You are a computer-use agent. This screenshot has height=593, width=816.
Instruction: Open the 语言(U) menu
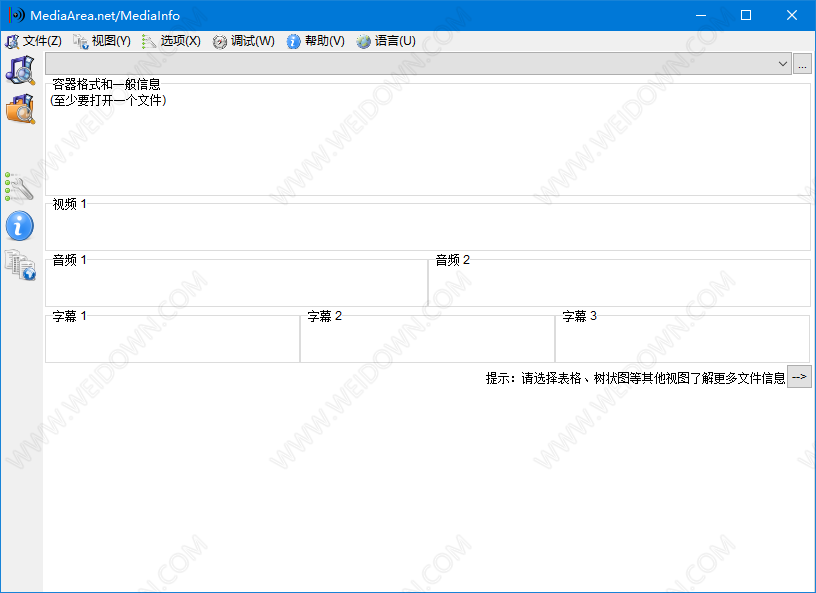[386, 41]
